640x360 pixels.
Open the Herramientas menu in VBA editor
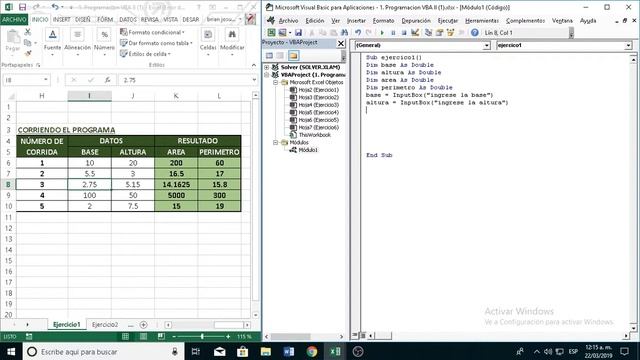(x=482, y=20)
